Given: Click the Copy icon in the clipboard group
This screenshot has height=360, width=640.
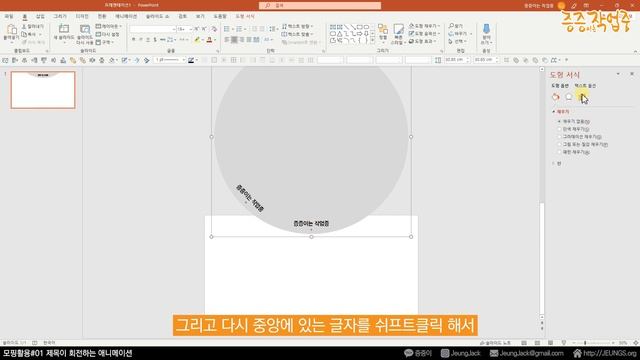Looking at the screenshot, I should pyautogui.click(x=24, y=34).
